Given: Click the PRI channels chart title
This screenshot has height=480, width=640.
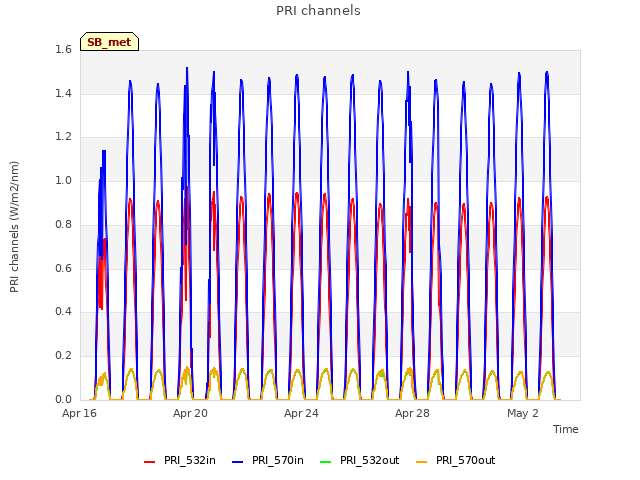Looking at the screenshot, I should coord(318,11).
